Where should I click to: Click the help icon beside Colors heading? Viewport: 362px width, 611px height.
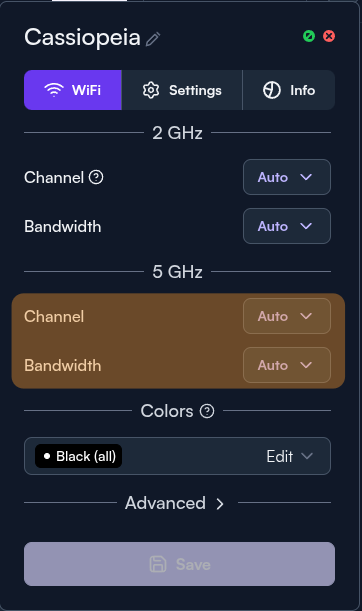[207, 411]
